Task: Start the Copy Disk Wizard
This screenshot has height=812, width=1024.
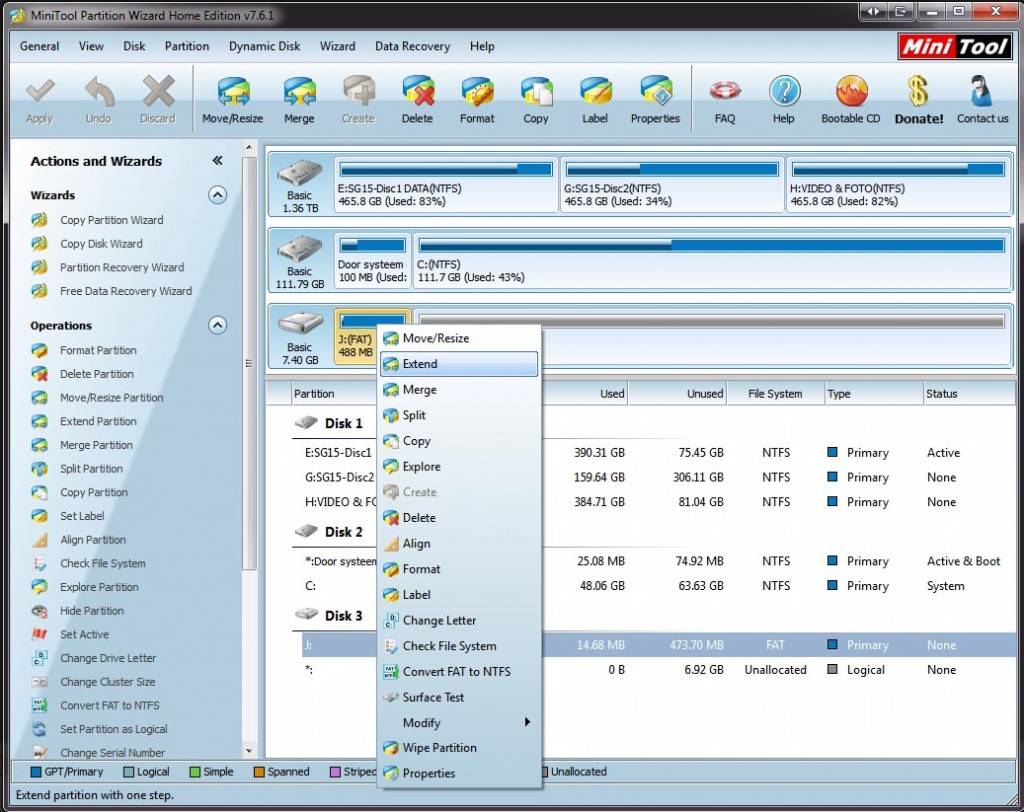Action: 101,244
